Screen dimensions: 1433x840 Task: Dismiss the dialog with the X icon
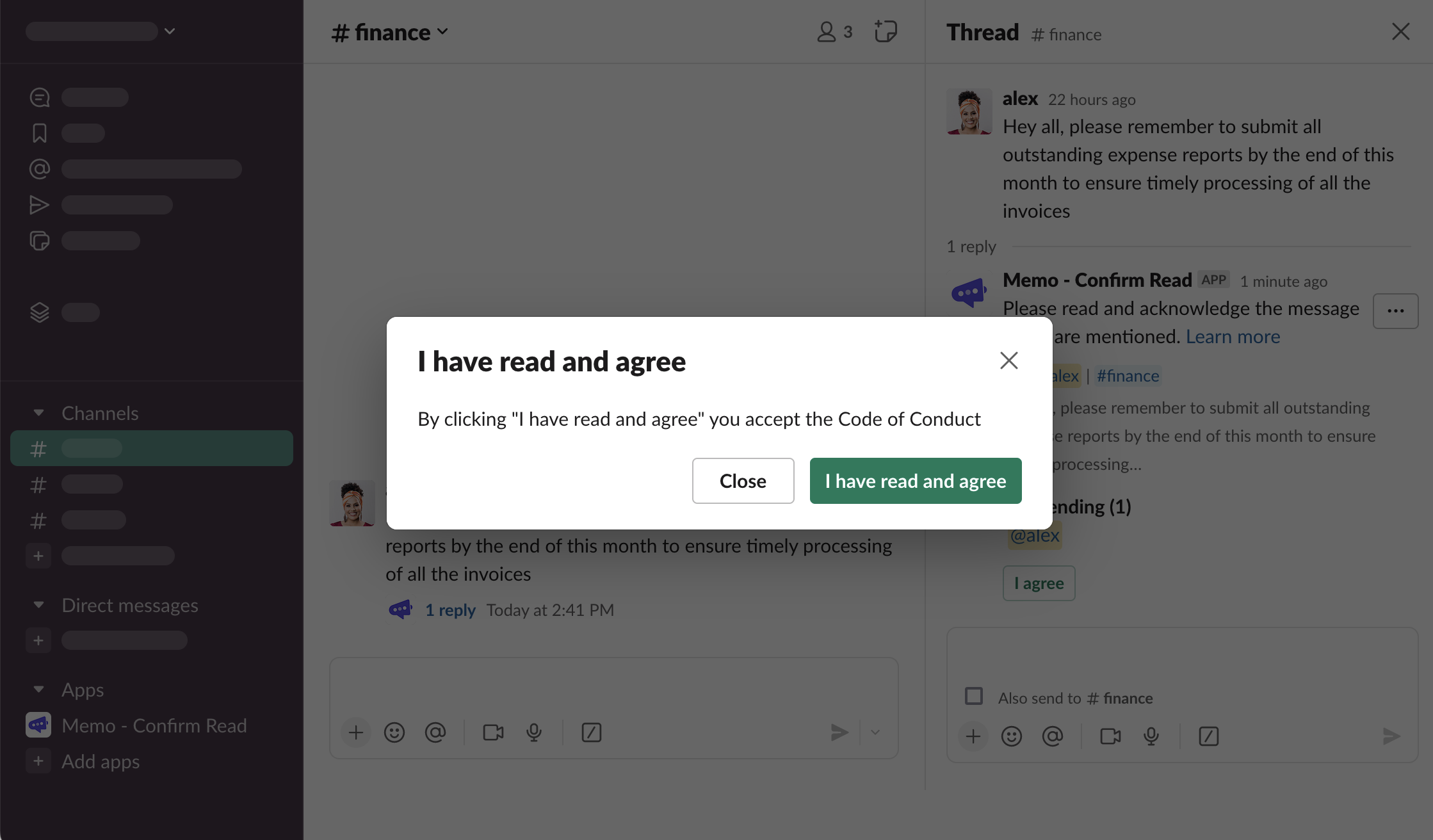(x=1008, y=360)
